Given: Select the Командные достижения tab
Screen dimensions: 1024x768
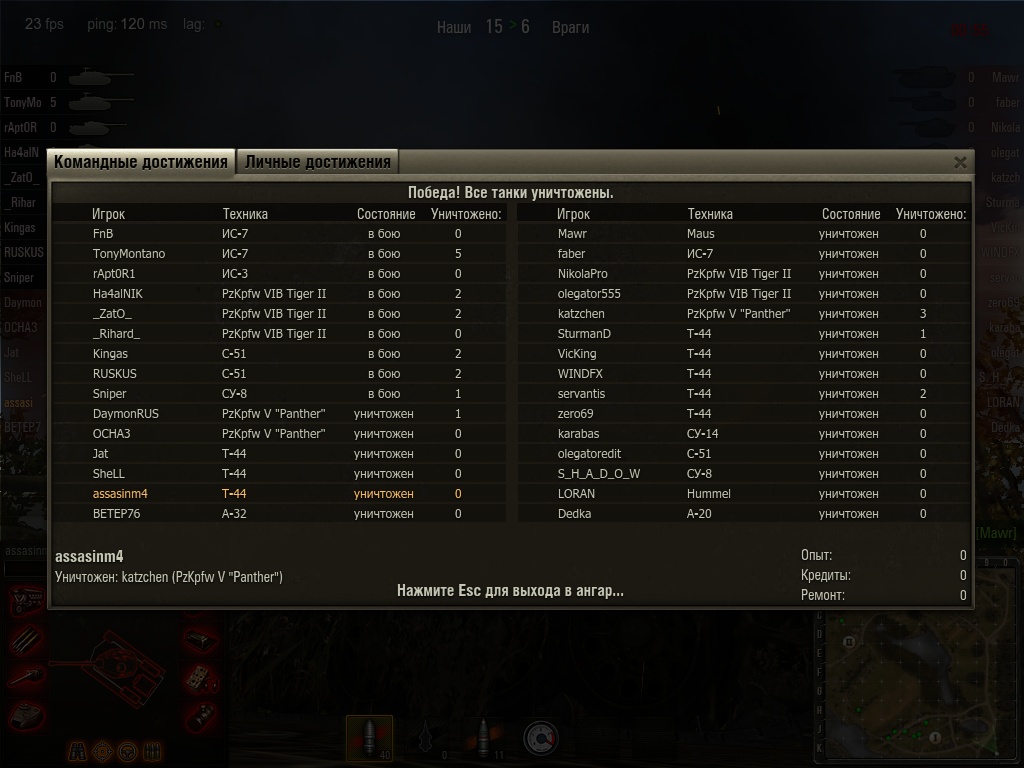Looking at the screenshot, I should pyautogui.click(x=141, y=162).
